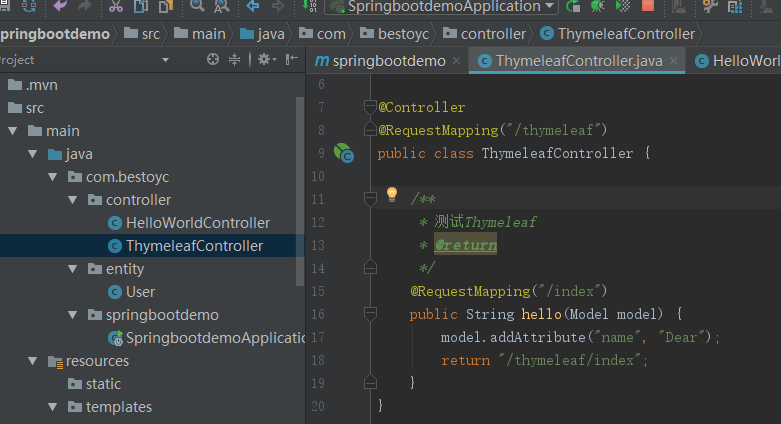Click the bestoyc breadcrumb
Viewport: 781px width, 424px height.
pyautogui.click(x=394, y=34)
